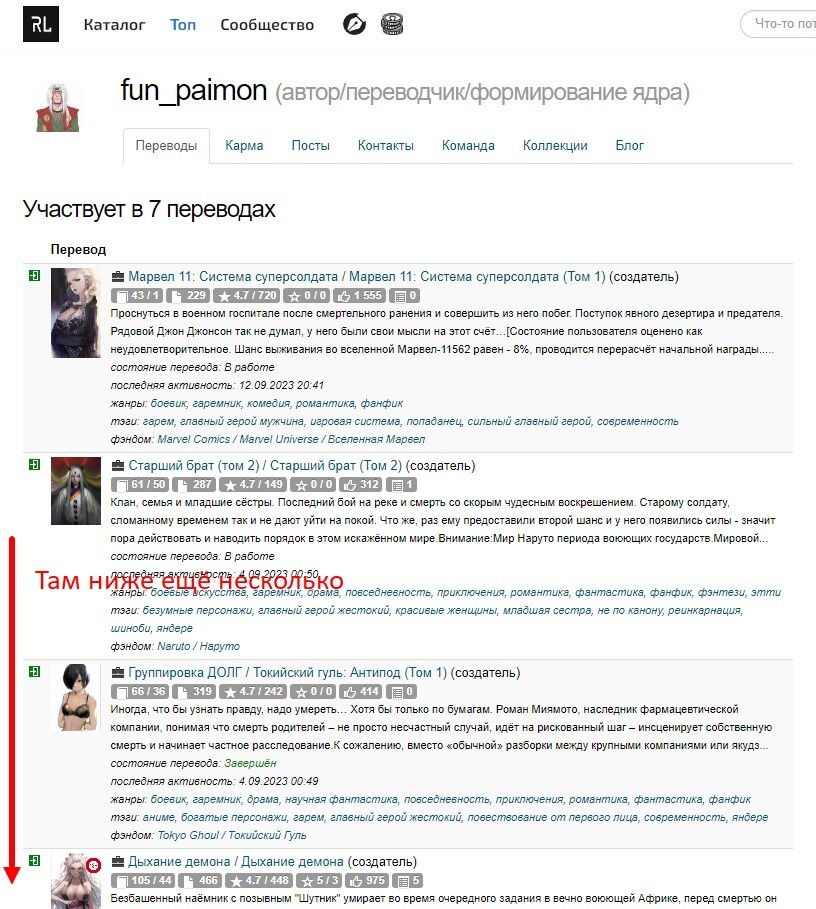
Task: Expand the Группировка ДОЛГ entry with green icon
Action: 34,672
